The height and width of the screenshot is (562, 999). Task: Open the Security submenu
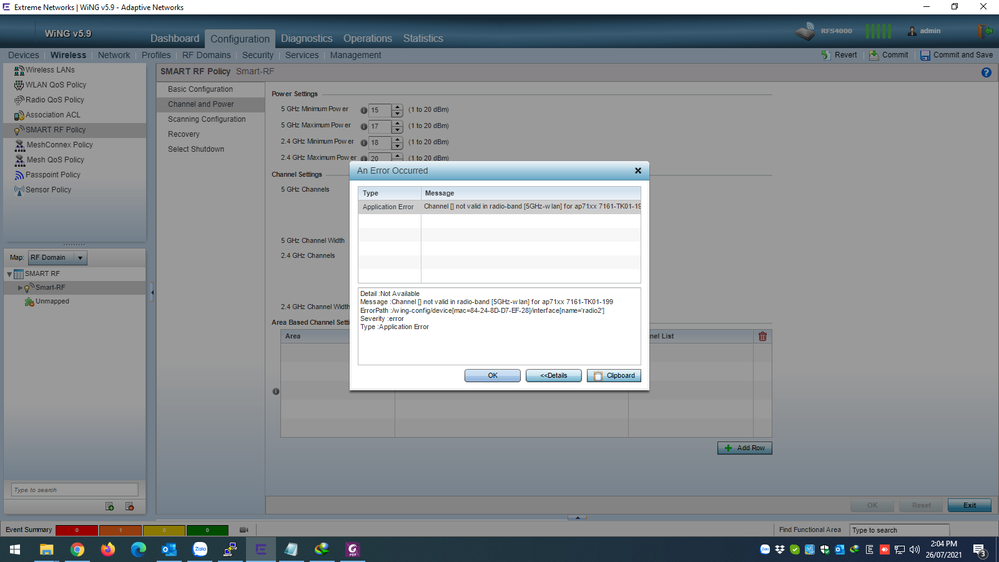[x=257, y=55]
